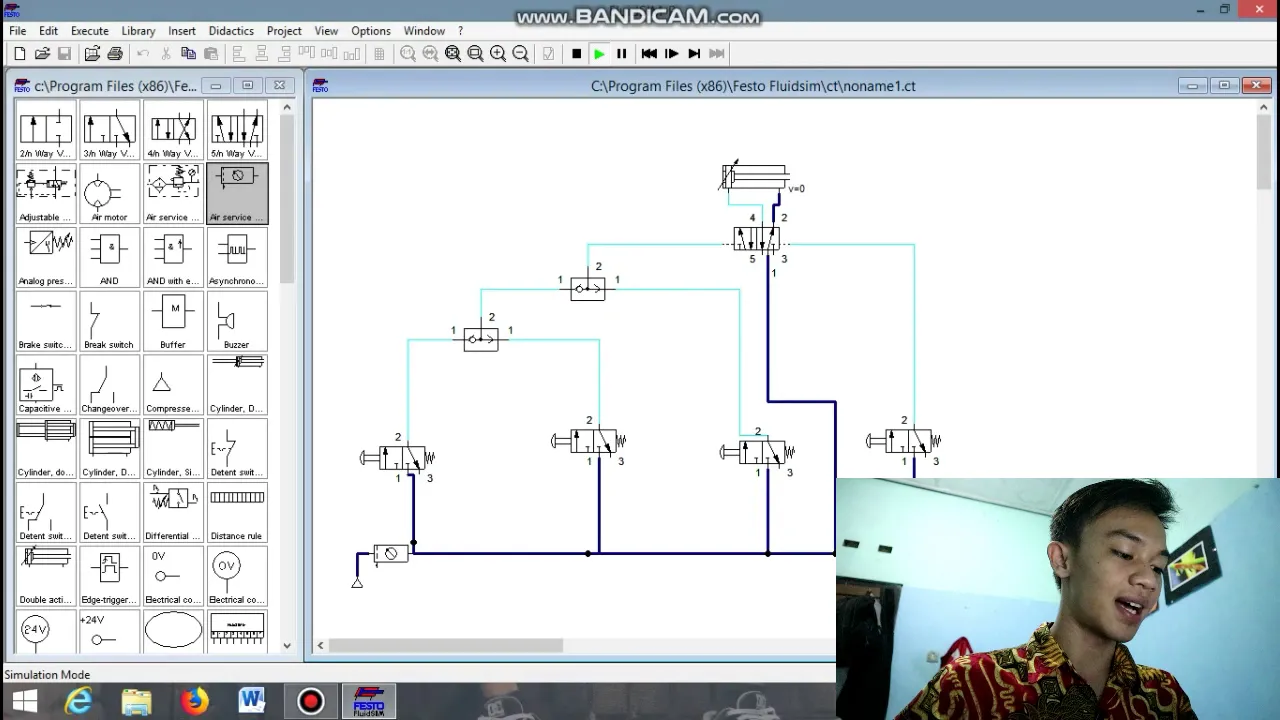The width and height of the screenshot is (1280, 720).
Task: Click the zoom out magnifier icon
Action: pyautogui.click(x=520, y=54)
